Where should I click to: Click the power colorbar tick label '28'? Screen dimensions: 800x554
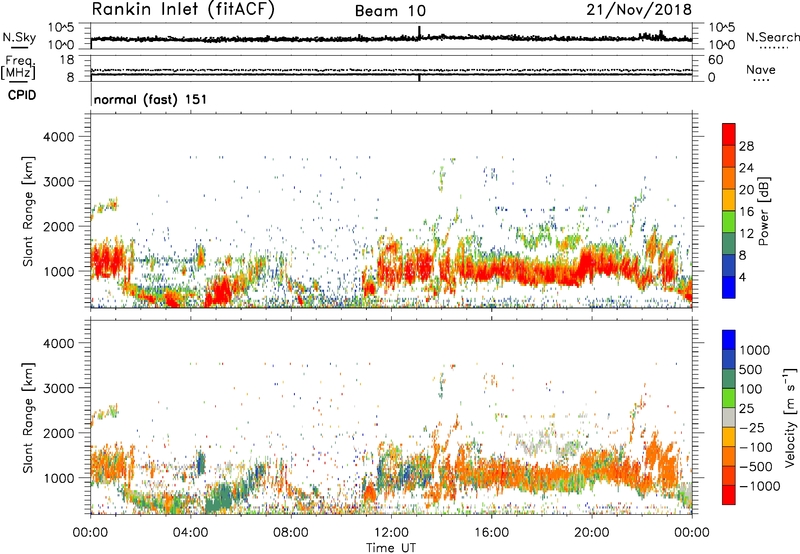click(746, 146)
